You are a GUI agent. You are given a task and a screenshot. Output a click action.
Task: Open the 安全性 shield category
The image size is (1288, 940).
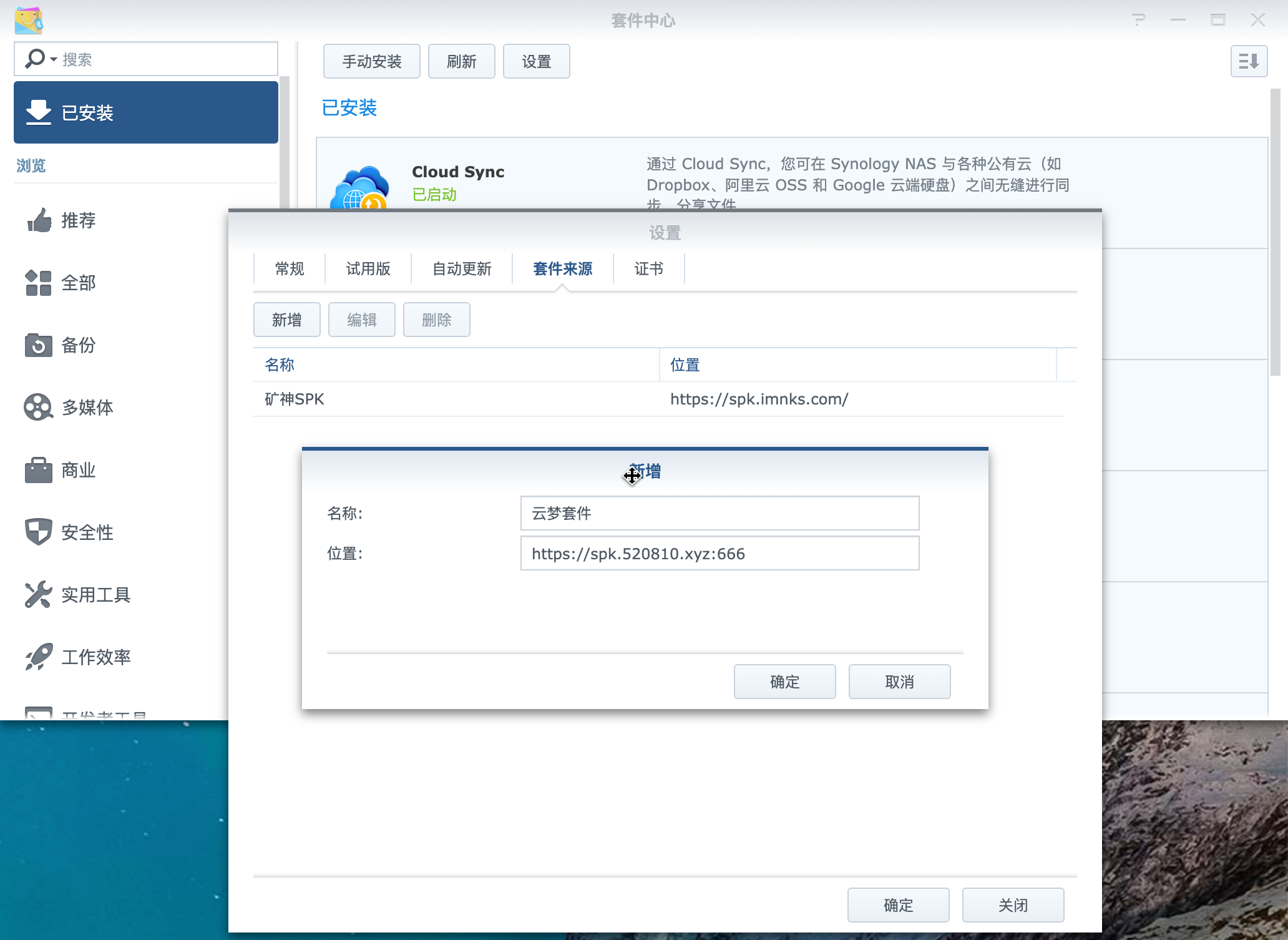[39, 532]
